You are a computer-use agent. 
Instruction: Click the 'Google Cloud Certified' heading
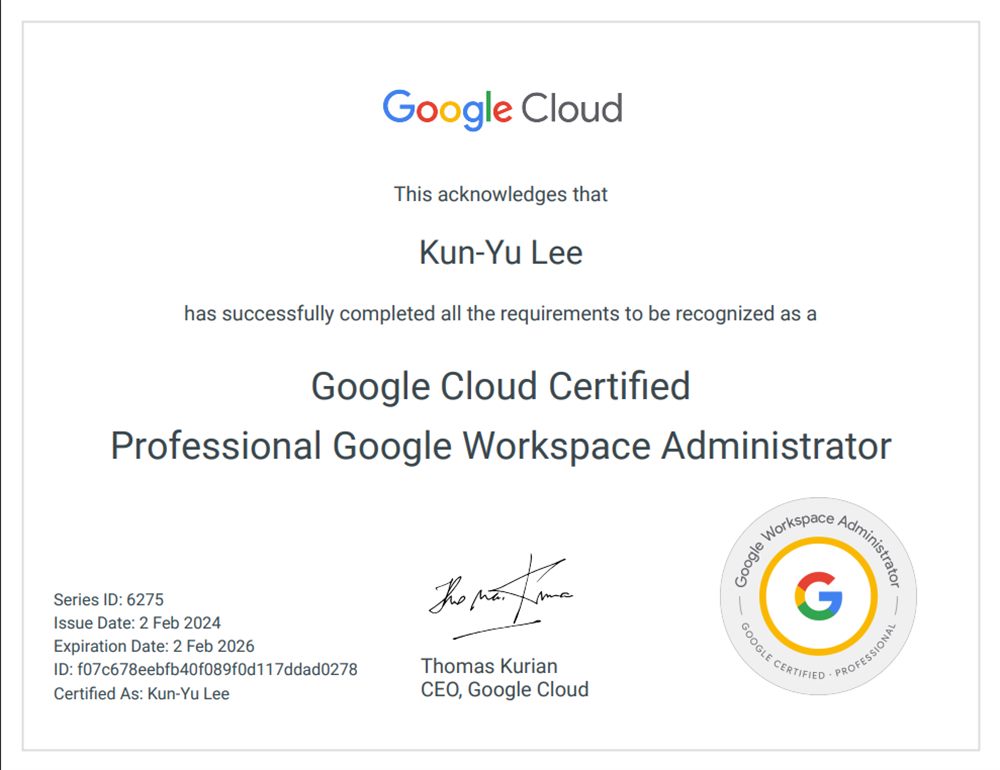[501, 387]
